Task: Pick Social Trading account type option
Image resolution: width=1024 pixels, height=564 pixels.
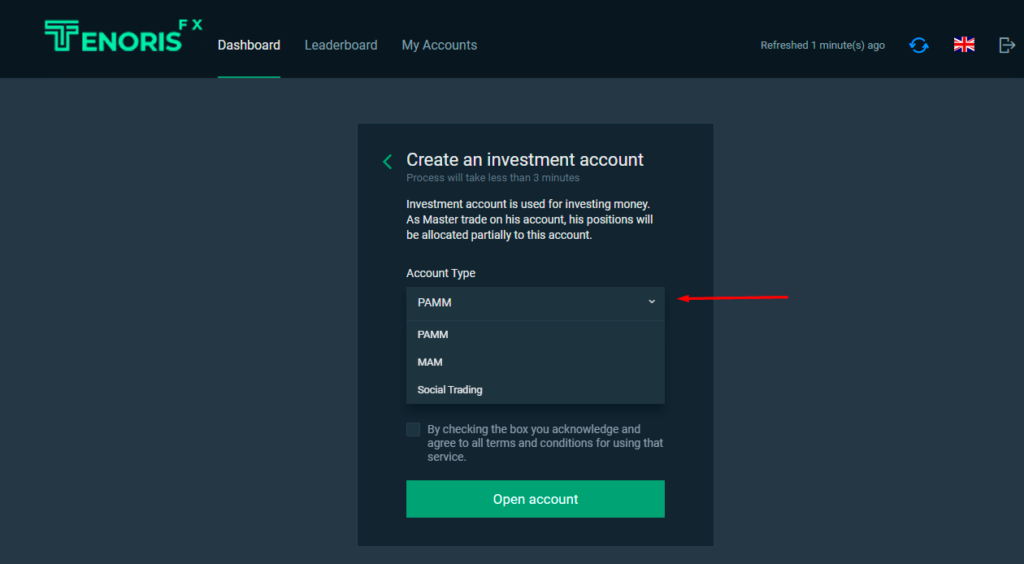Action: pyautogui.click(x=450, y=390)
